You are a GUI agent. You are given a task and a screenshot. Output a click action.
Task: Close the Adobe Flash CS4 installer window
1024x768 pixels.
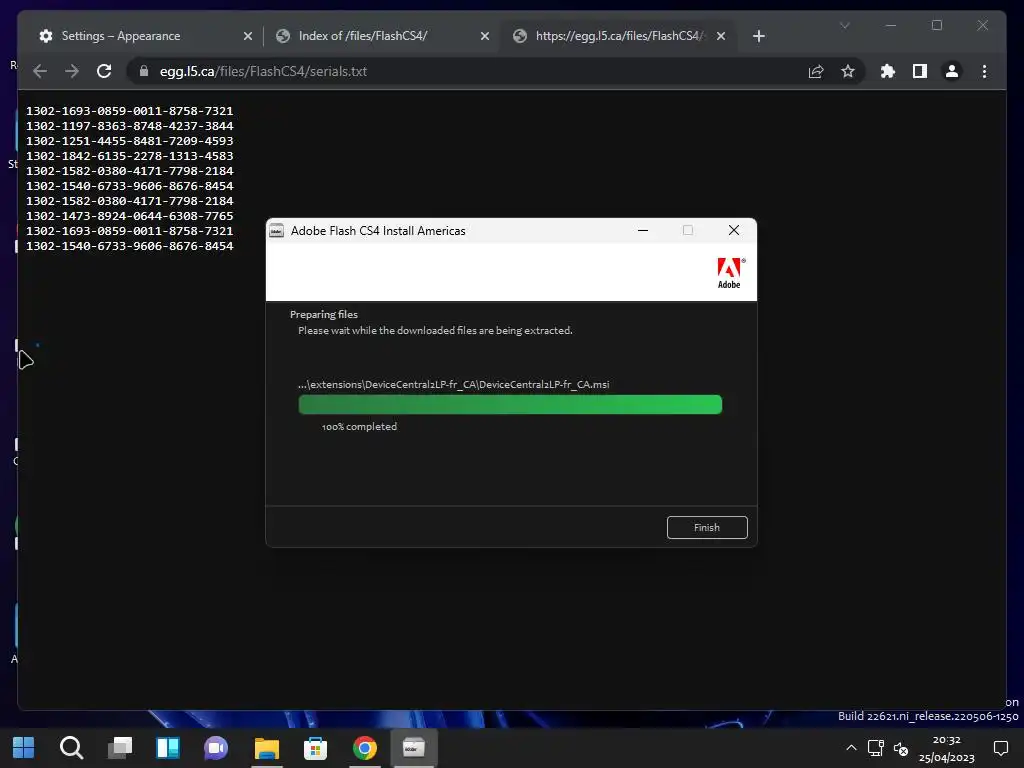click(x=734, y=231)
